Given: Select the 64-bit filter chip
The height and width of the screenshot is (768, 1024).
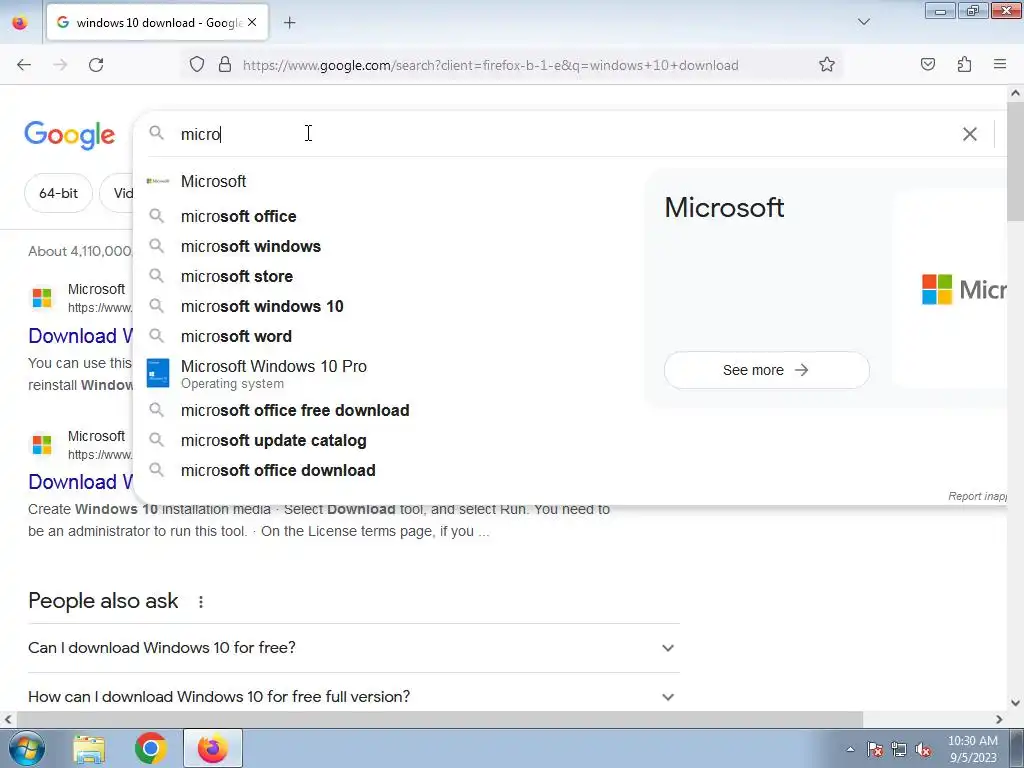Looking at the screenshot, I should (58, 193).
